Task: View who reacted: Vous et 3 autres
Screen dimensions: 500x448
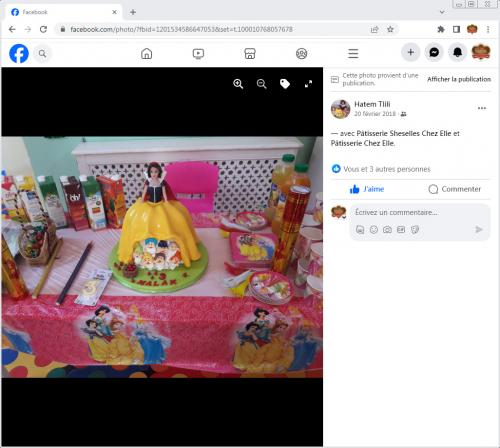Action: pos(387,169)
